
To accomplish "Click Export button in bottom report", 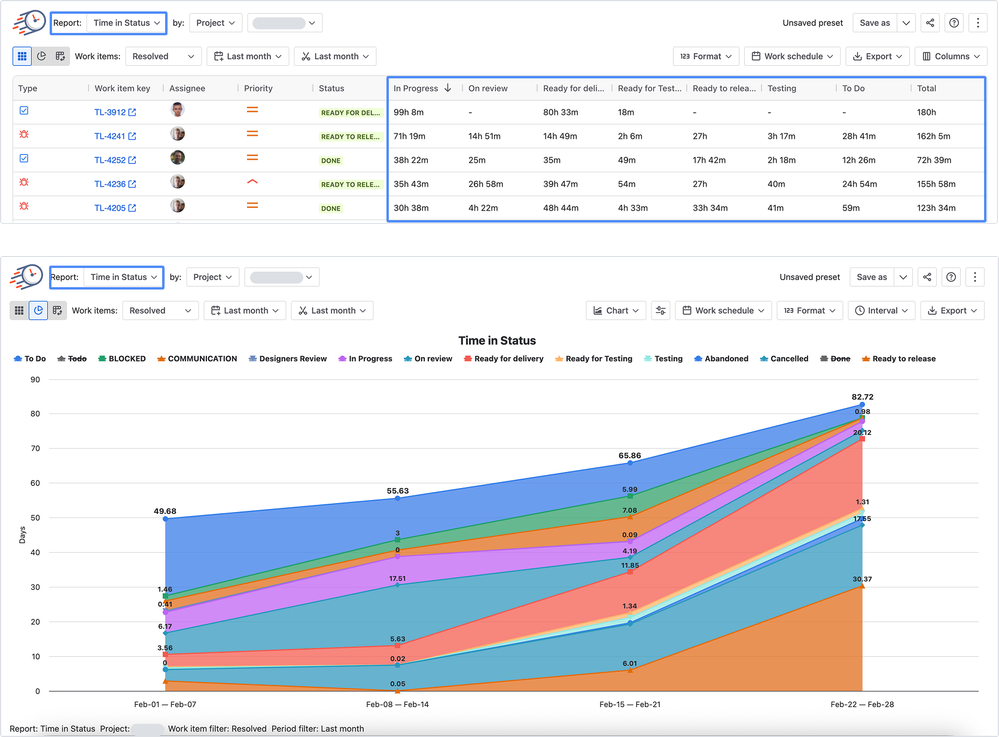I will [x=952, y=310].
